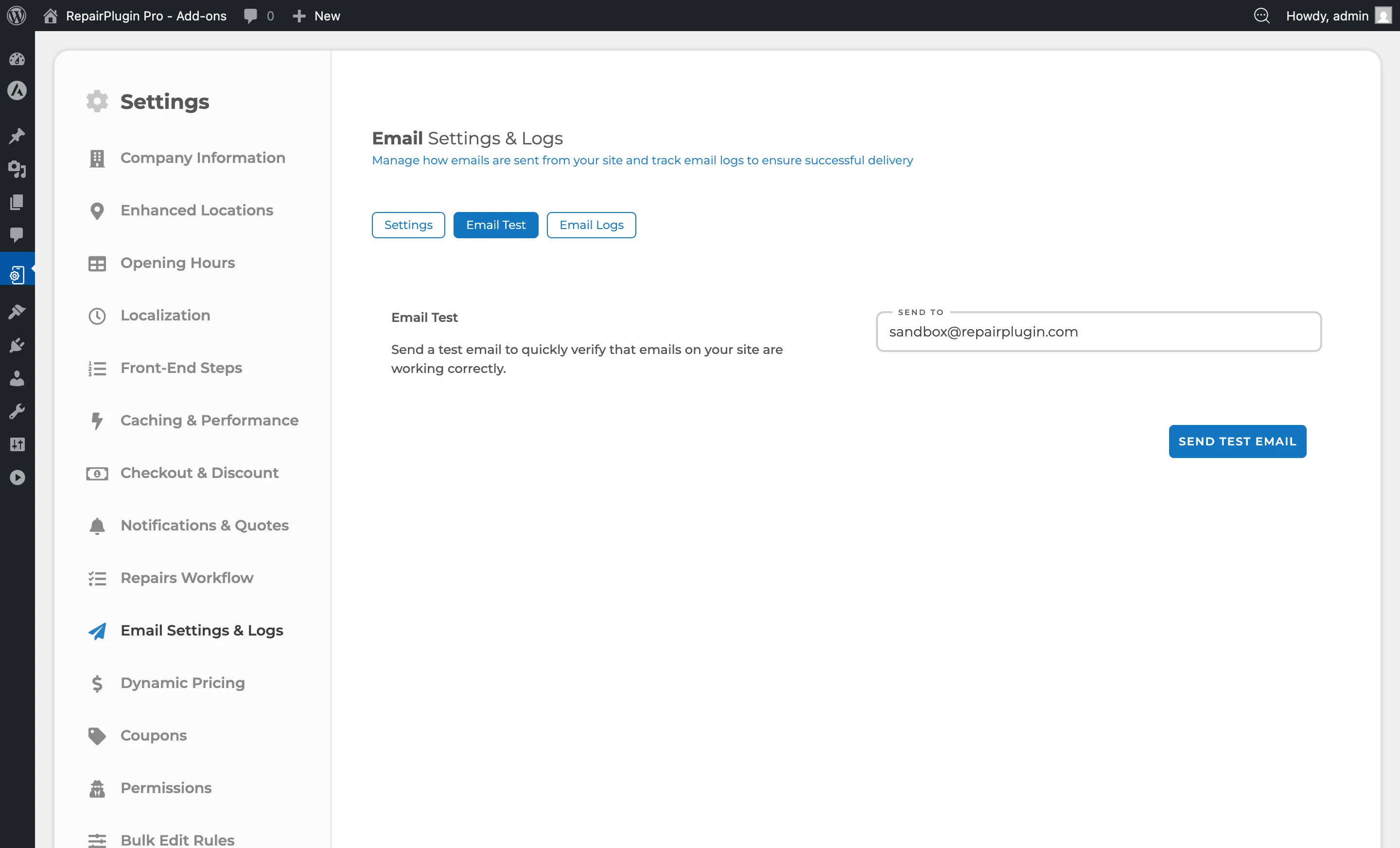Collapse the admin menu via bottom sidebar icon
This screenshot has height=848, width=1400.
17,477
